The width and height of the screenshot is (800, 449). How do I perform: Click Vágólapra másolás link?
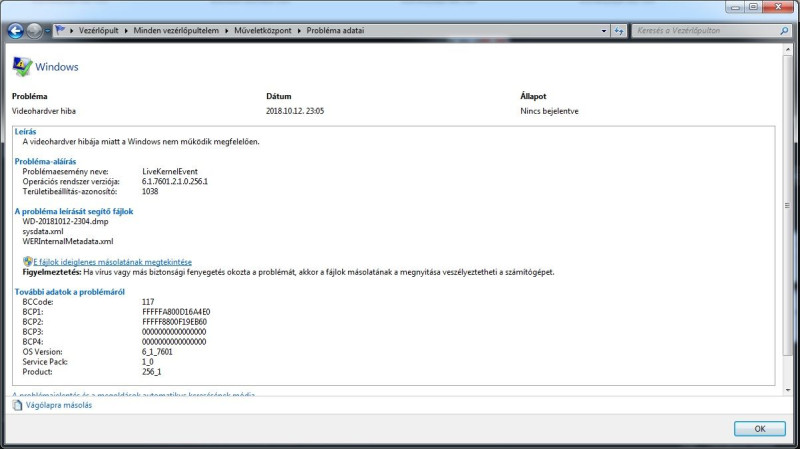(59, 405)
